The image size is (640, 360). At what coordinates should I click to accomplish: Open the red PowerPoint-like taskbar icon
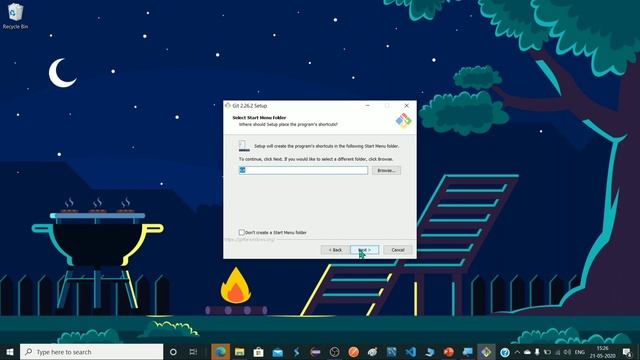pos(449,352)
